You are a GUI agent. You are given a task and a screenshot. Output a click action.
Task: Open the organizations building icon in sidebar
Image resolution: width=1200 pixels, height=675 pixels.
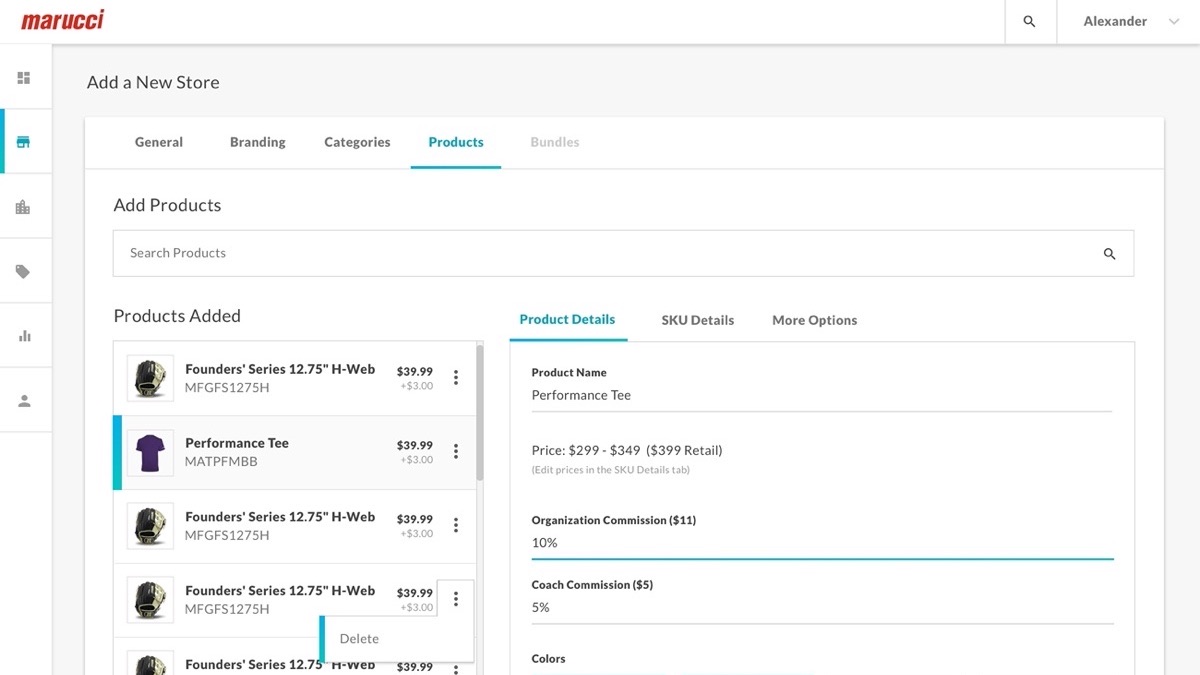coord(24,207)
